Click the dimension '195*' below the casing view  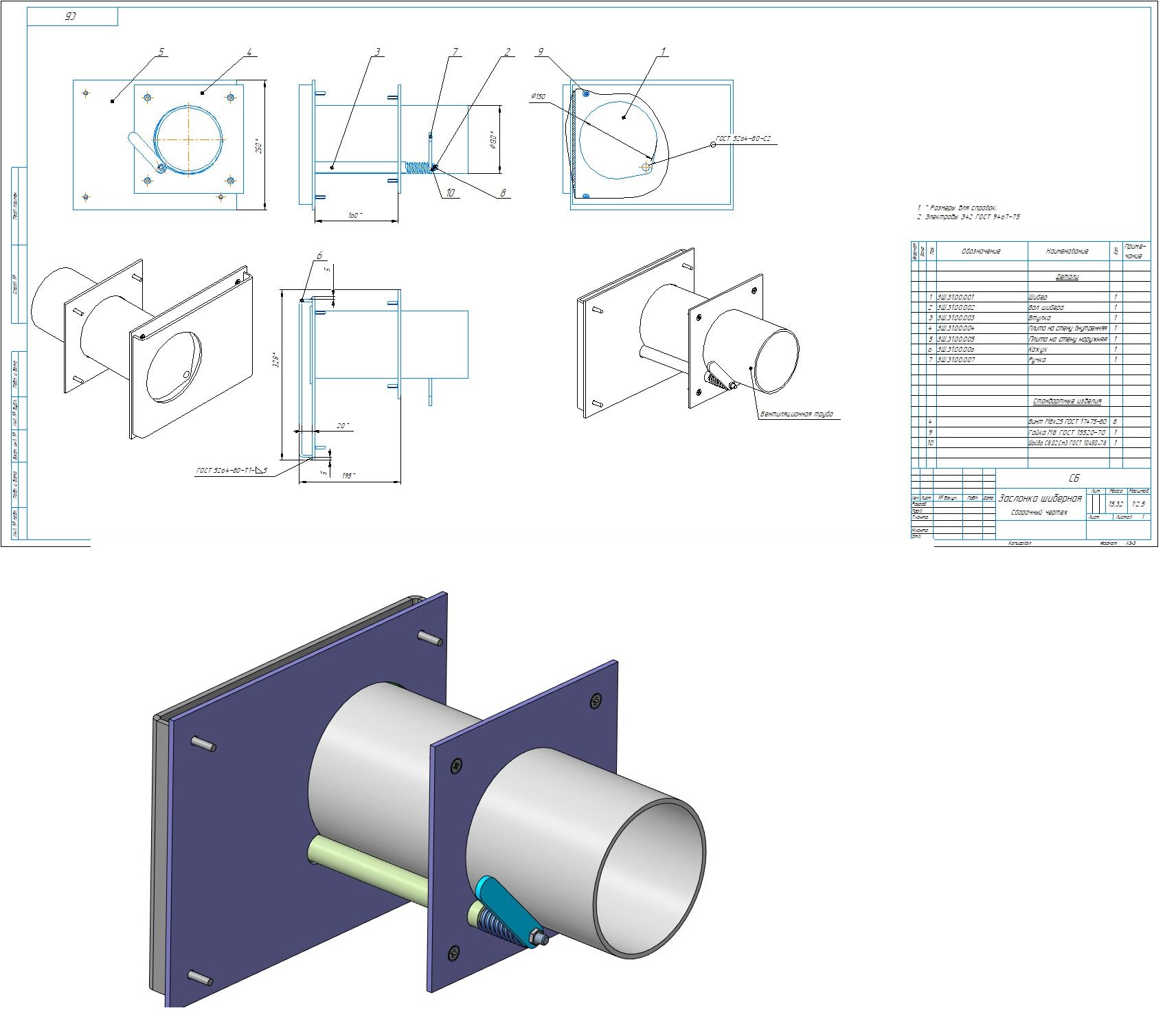click(348, 476)
